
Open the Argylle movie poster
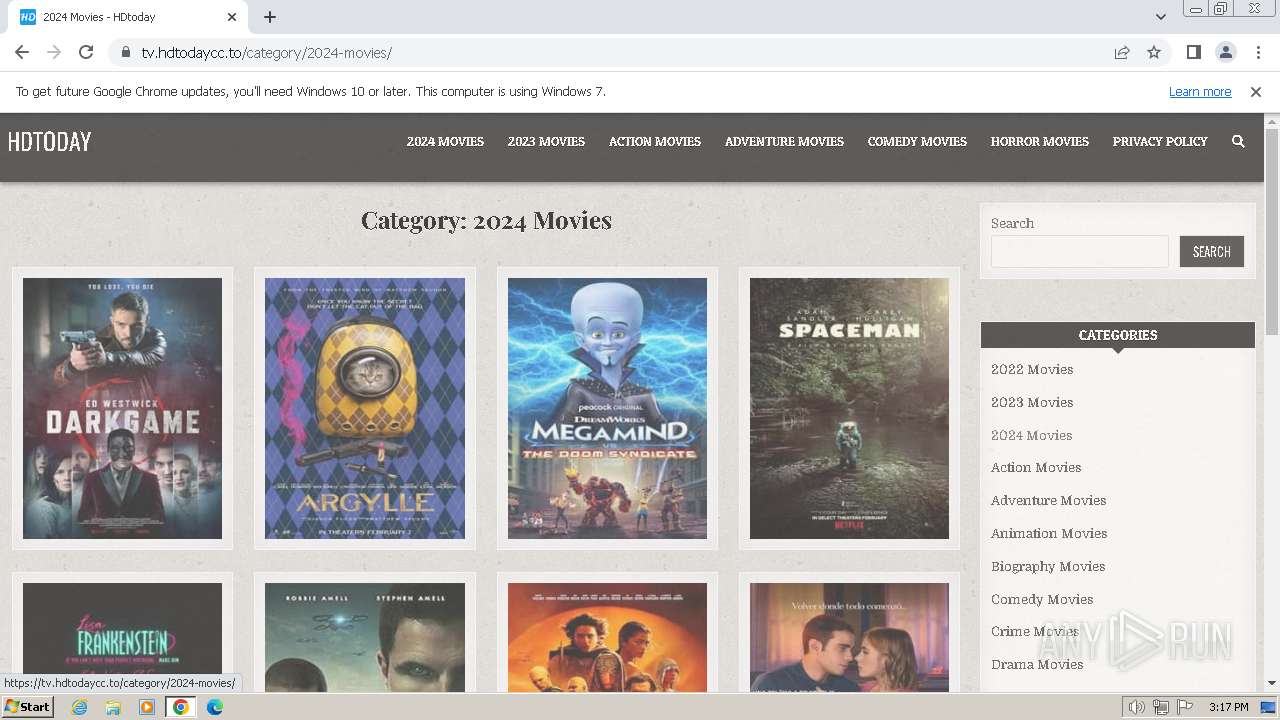pos(365,408)
